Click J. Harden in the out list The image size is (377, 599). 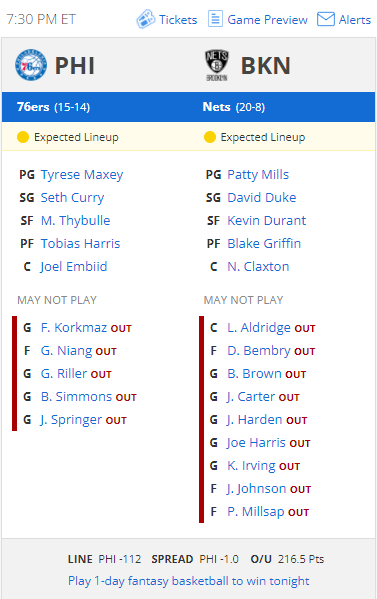coord(255,419)
